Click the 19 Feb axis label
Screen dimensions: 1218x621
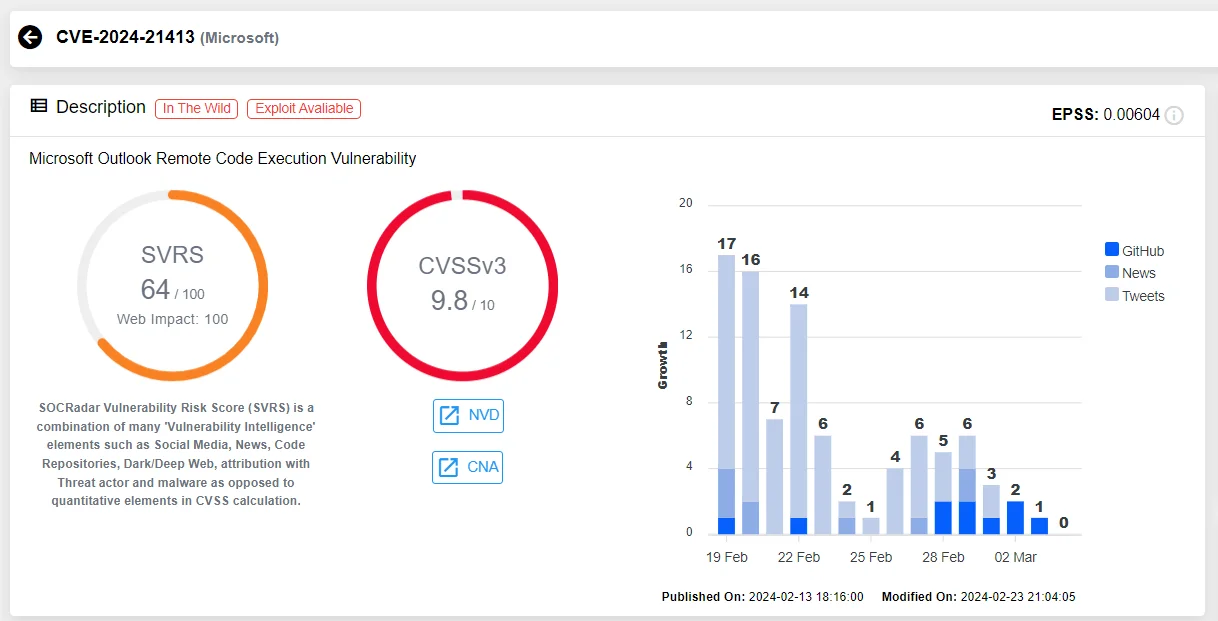727,557
